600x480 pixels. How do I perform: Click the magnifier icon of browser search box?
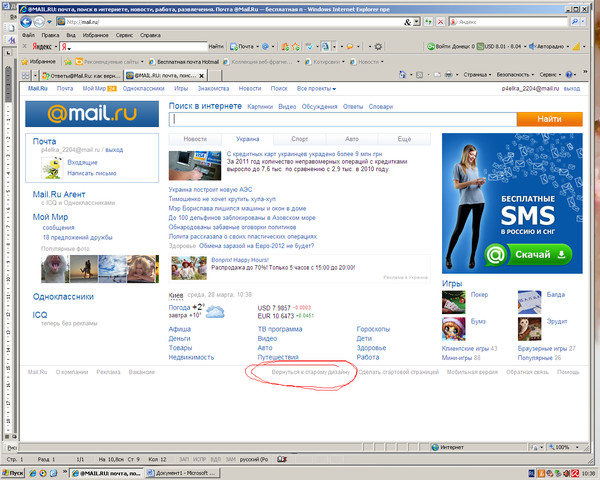[574, 22]
